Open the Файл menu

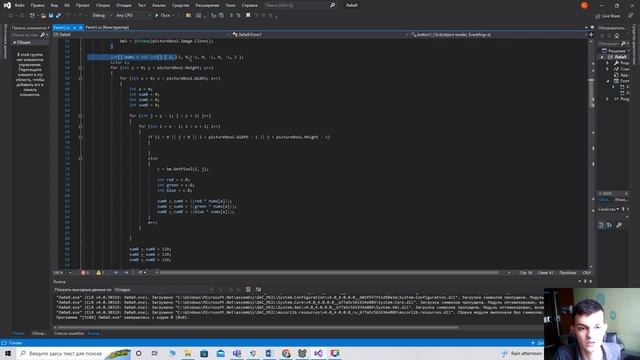19,5
